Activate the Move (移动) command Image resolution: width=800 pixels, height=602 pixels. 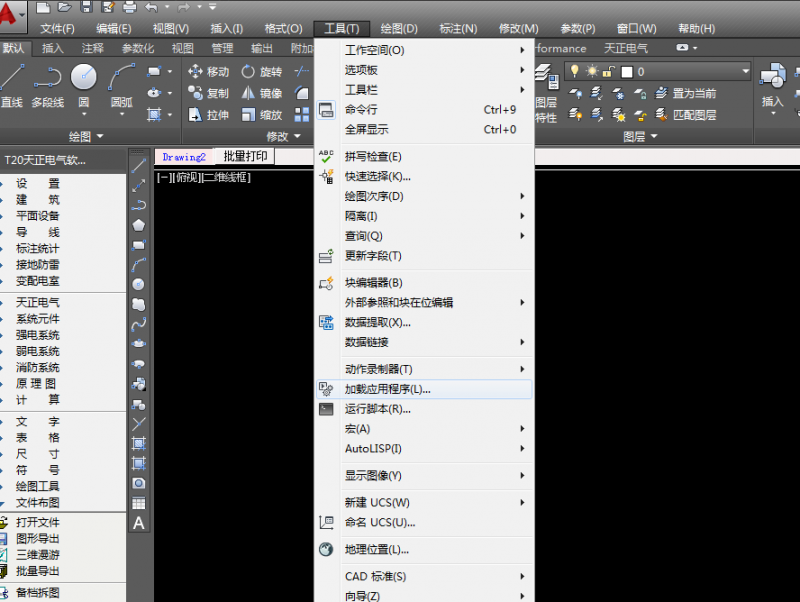[x=208, y=71]
